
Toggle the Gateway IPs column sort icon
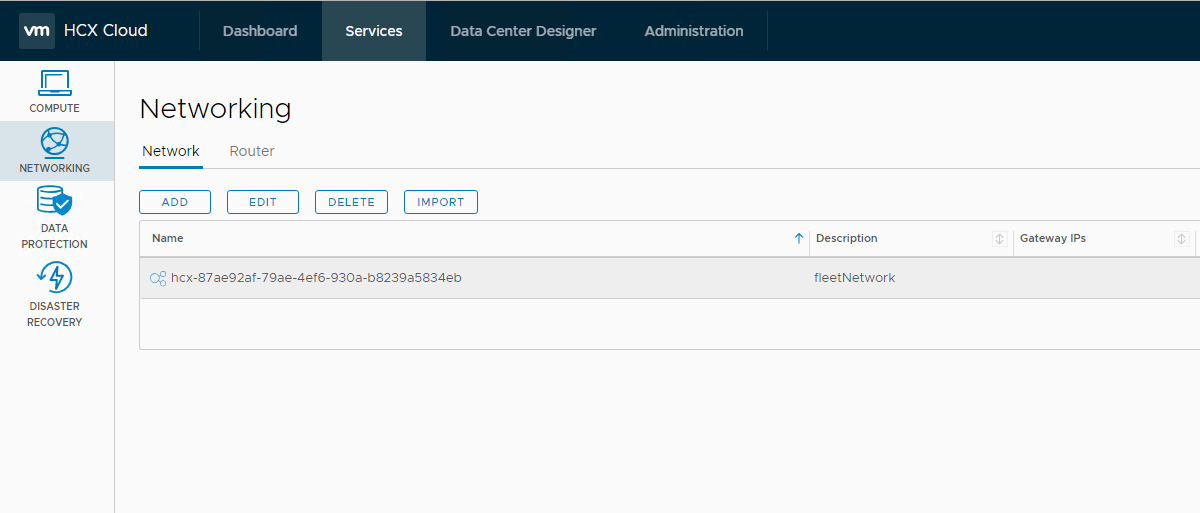1182,239
